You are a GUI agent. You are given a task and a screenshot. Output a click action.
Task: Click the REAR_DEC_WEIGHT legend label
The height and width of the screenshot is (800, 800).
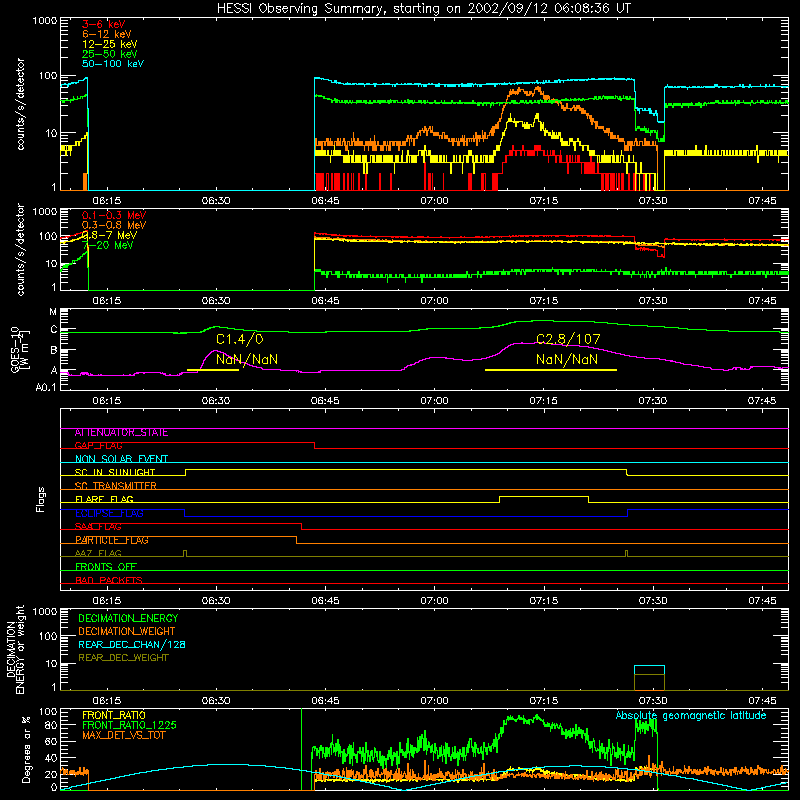coord(123,658)
